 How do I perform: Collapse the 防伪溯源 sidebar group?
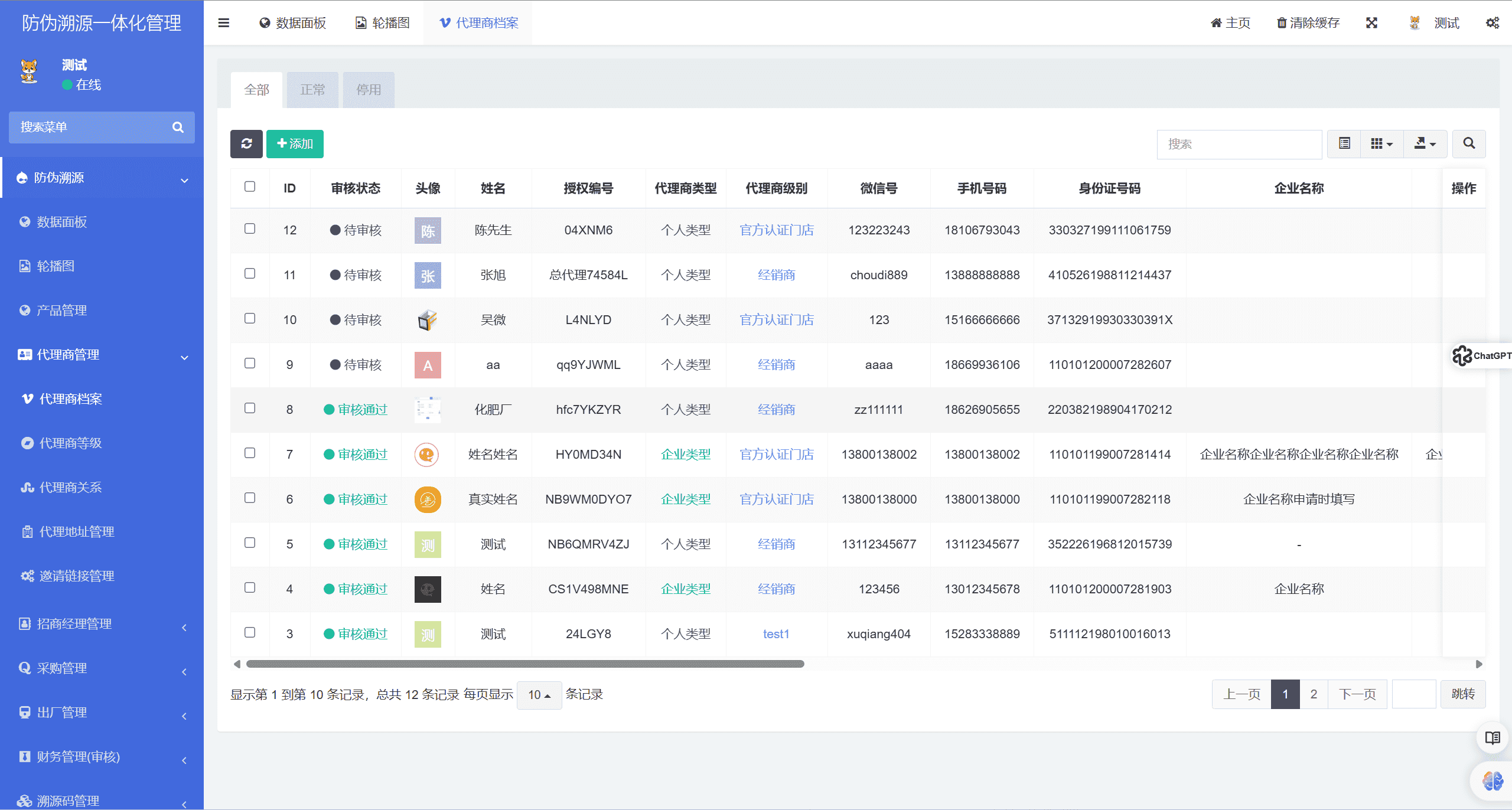(x=102, y=178)
